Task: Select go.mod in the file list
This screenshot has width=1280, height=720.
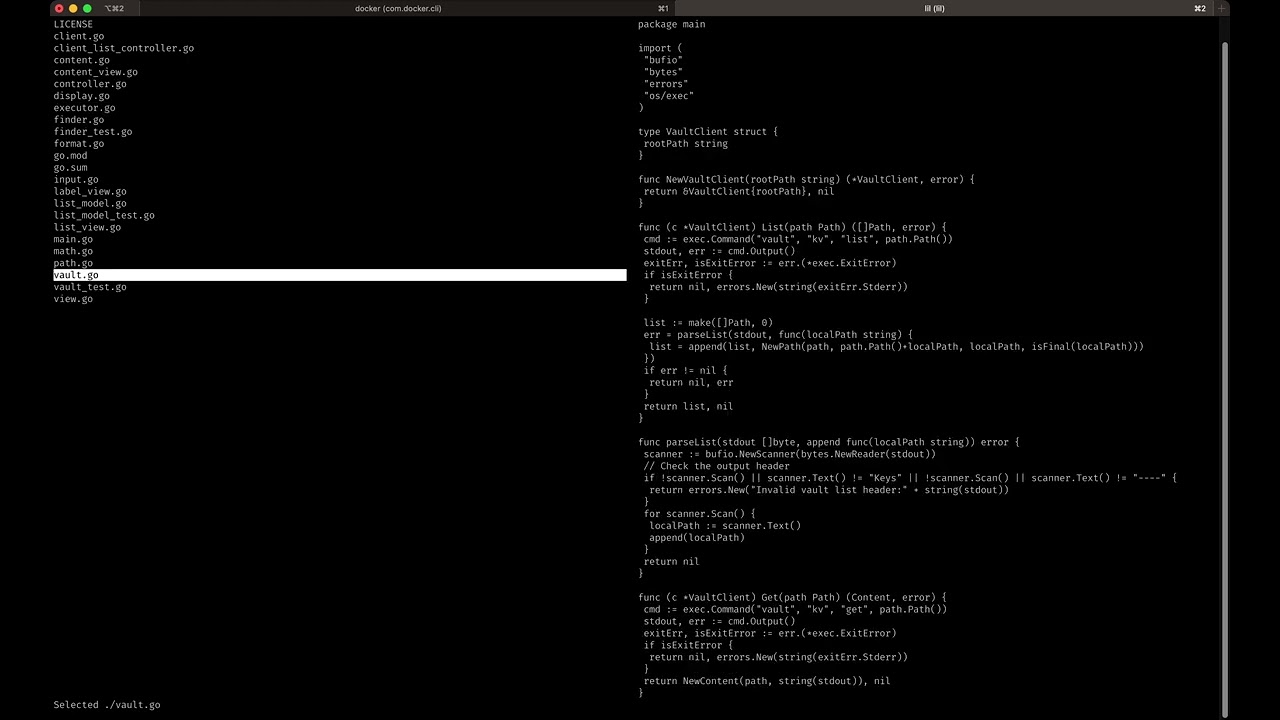Action: pyautogui.click(x=70, y=156)
